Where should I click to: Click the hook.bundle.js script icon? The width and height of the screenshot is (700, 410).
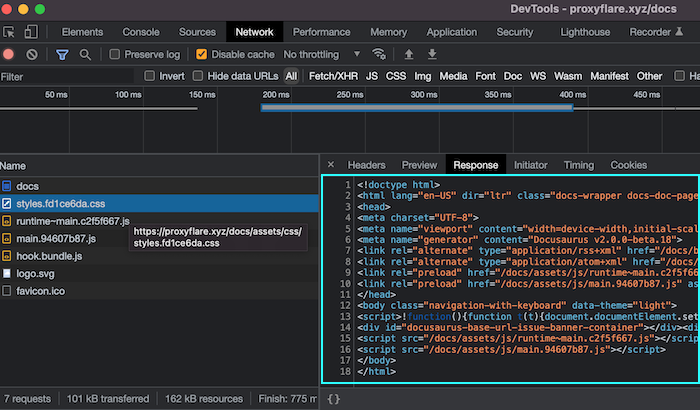[x=7, y=256]
